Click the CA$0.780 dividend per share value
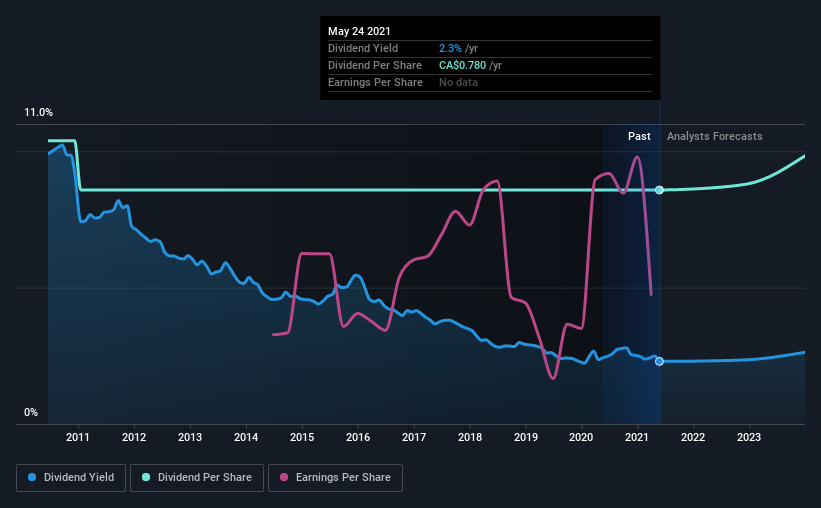821x508 pixels. 462,65
